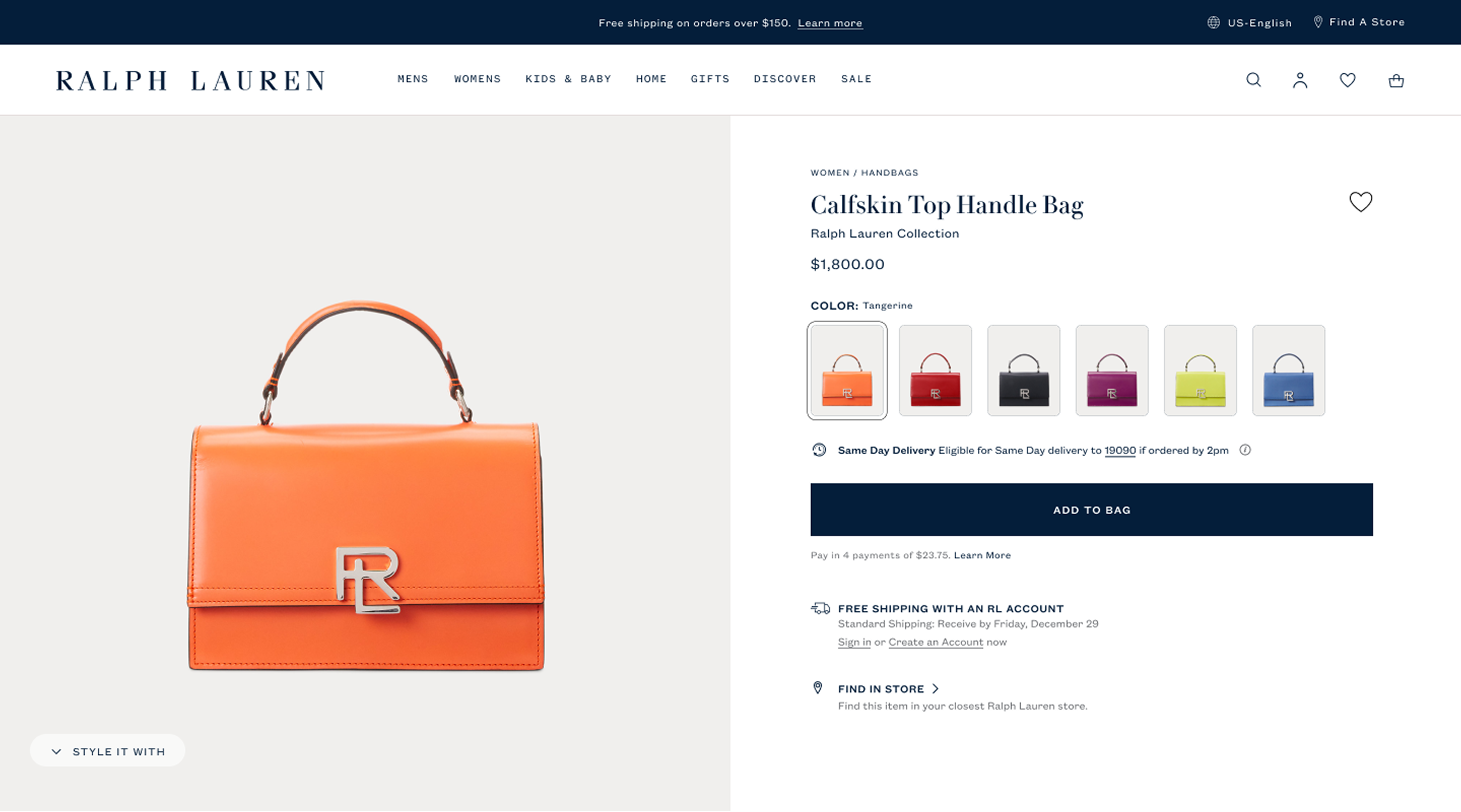Viewport: 1461px width, 812px height.
Task: Click the Find A Store pin icon
Action: click(x=1318, y=22)
